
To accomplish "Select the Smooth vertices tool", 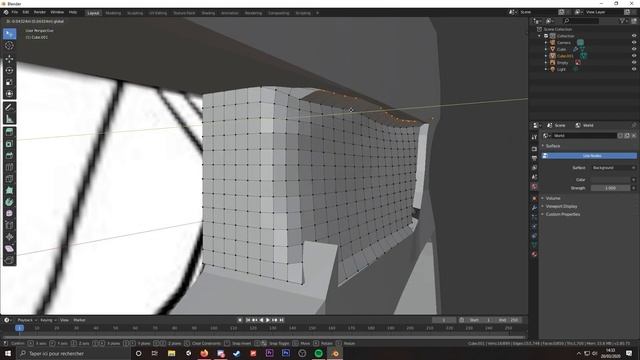I will (9, 213).
